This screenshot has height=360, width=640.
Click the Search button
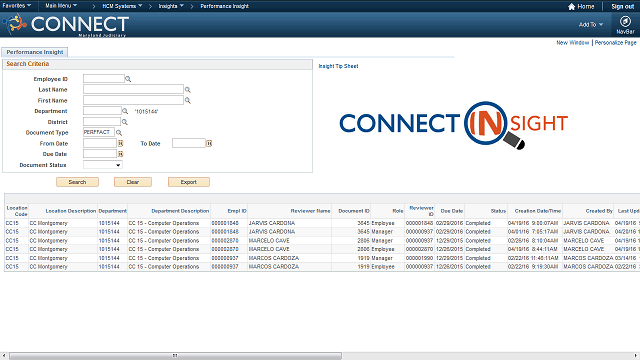click(x=77, y=182)
